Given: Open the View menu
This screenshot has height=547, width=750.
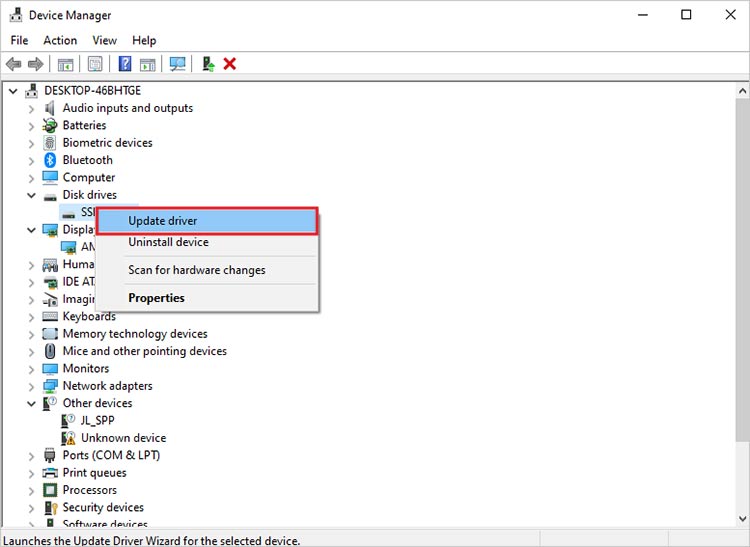Looking at the screenshot, I should [105, 40].
